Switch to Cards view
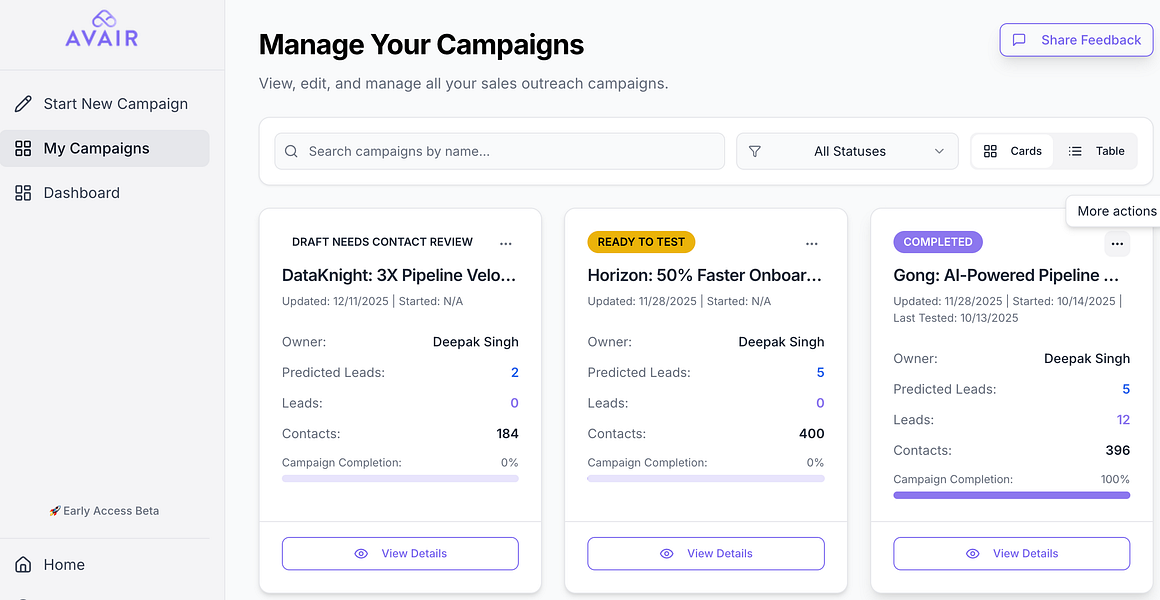The width and height of the screenshot is (1160, 600). pyautogui.click(x=1012, y=152)
